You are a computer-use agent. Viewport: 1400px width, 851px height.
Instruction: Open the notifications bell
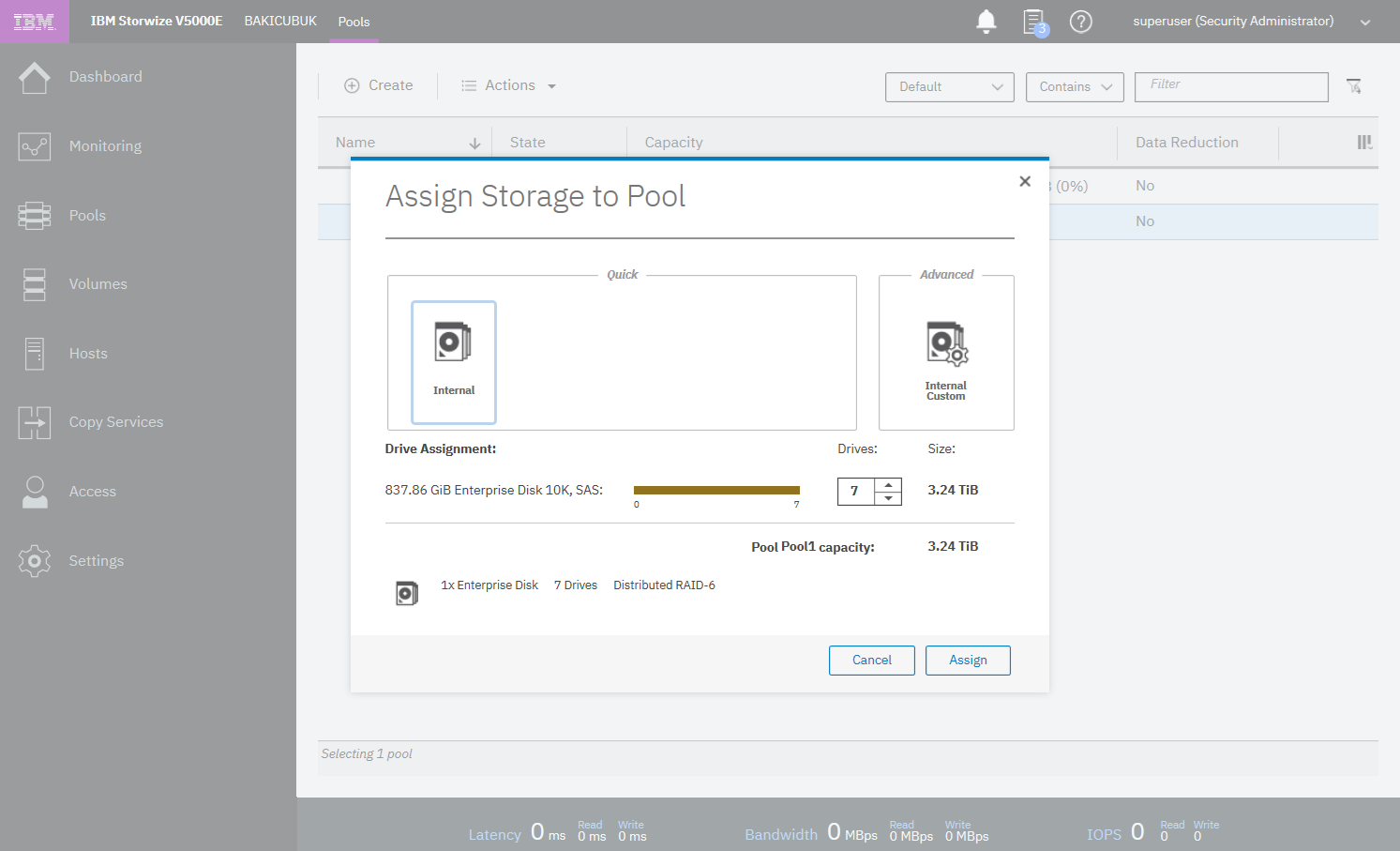coord(986,22)
